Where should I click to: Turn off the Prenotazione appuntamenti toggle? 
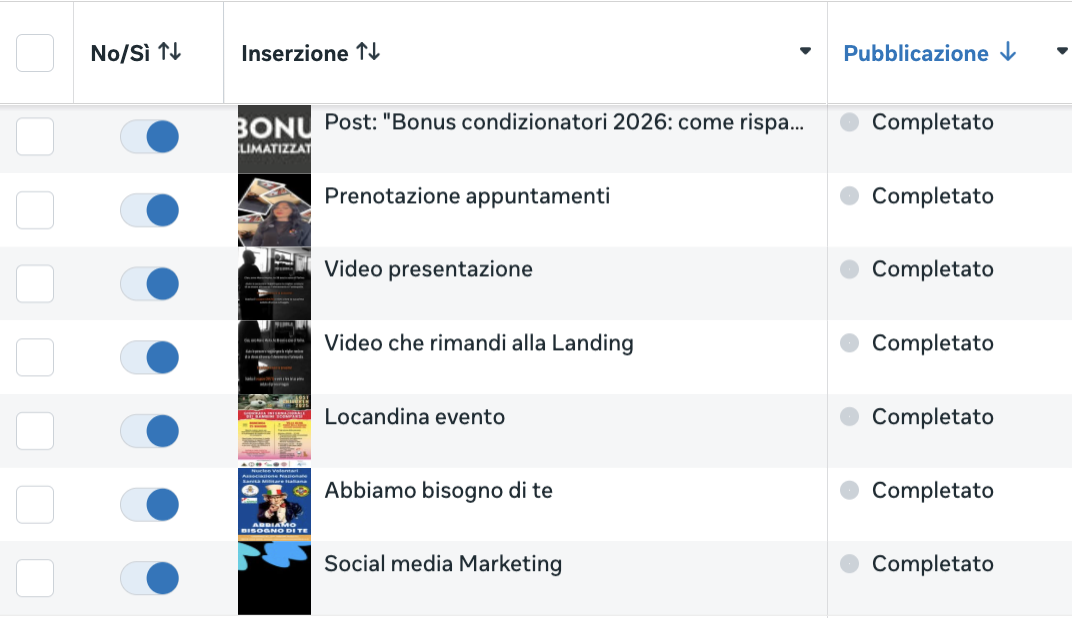(x=150, y=210)
